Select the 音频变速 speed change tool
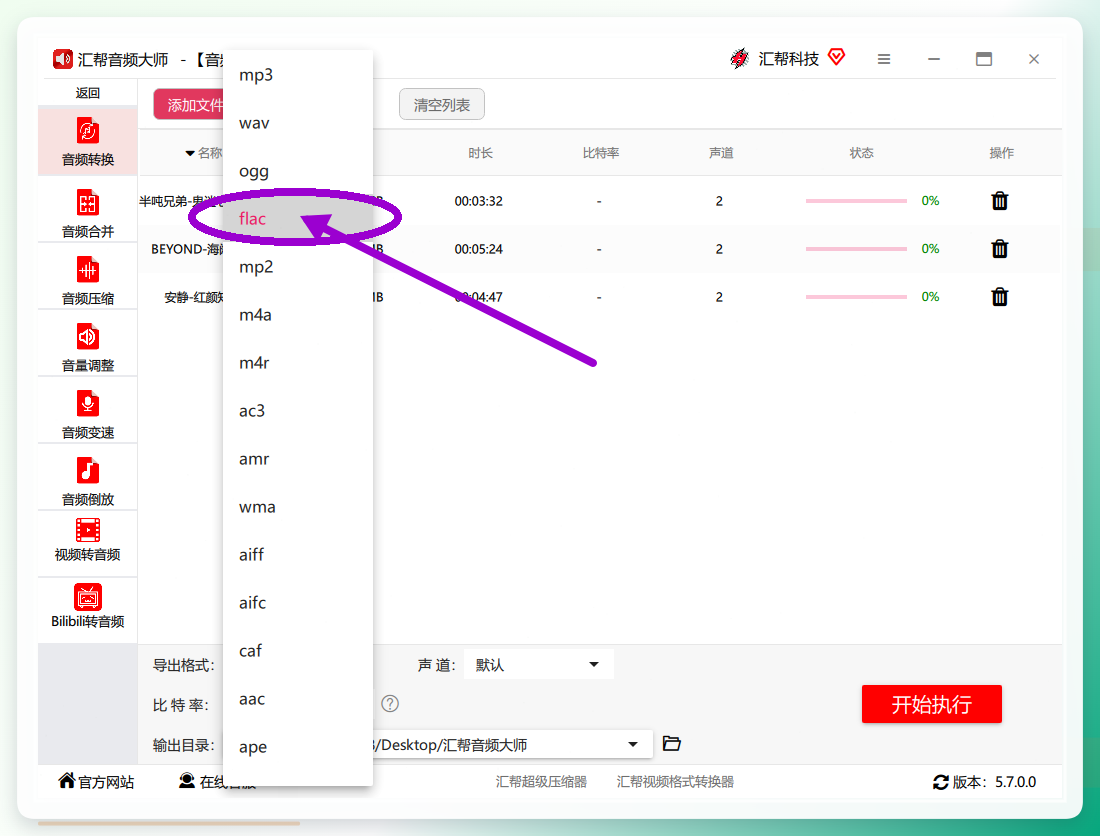This screenshot has height=836, width=1100. [x=88, y=414]
